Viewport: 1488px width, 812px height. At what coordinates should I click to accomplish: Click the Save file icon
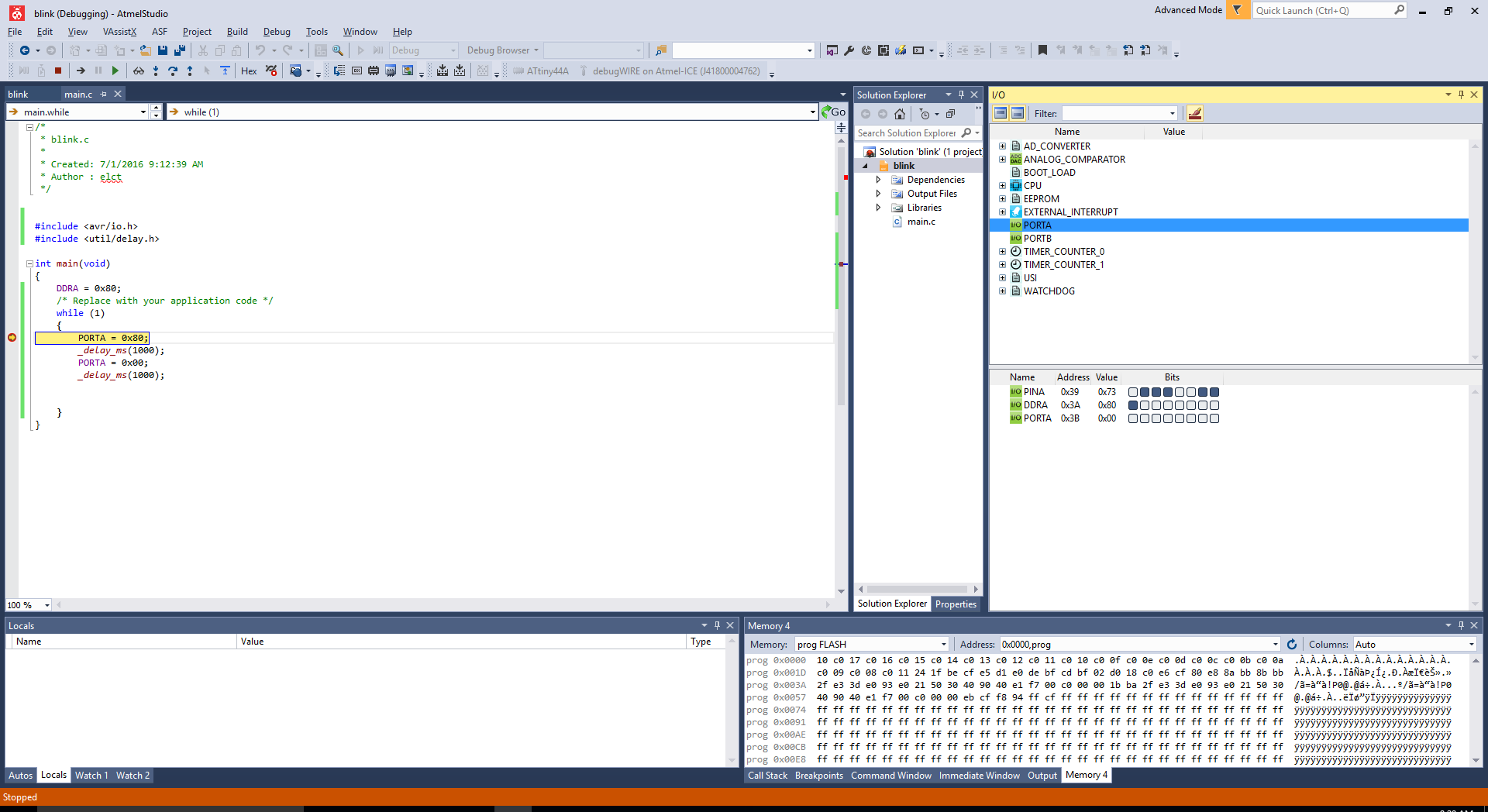tap(163, 50)
